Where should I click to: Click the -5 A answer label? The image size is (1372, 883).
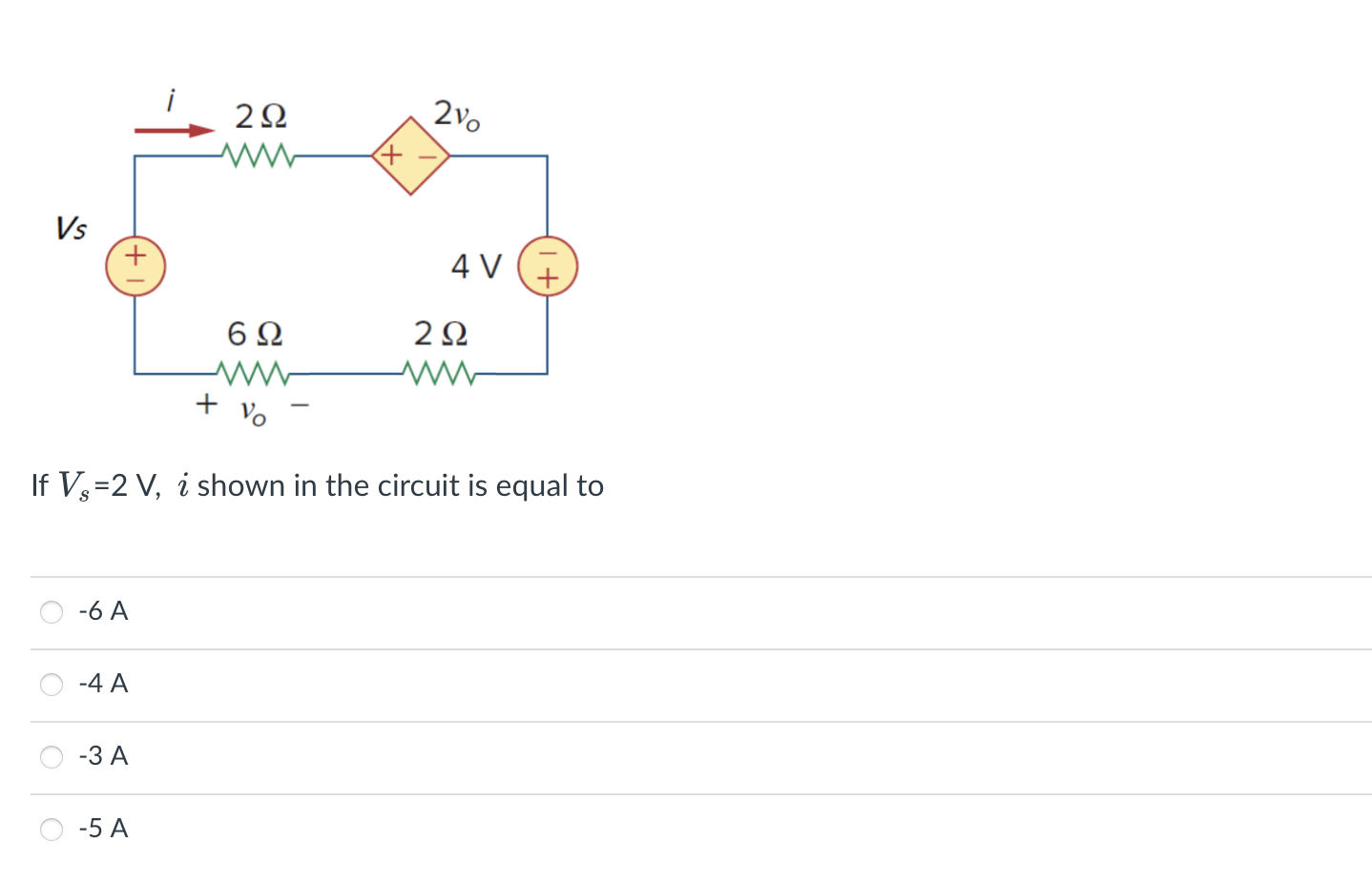click(x=103, y=829)
